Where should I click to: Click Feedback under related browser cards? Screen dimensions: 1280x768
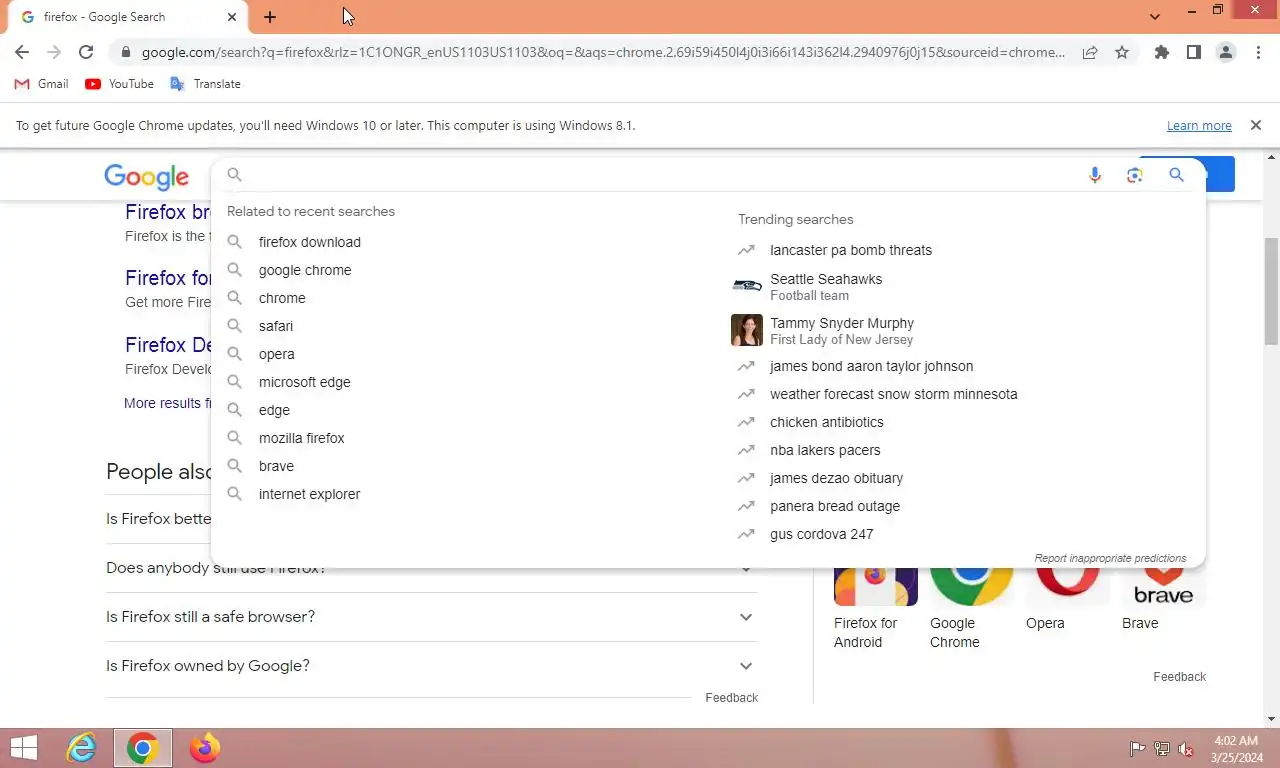(1179, 677)
